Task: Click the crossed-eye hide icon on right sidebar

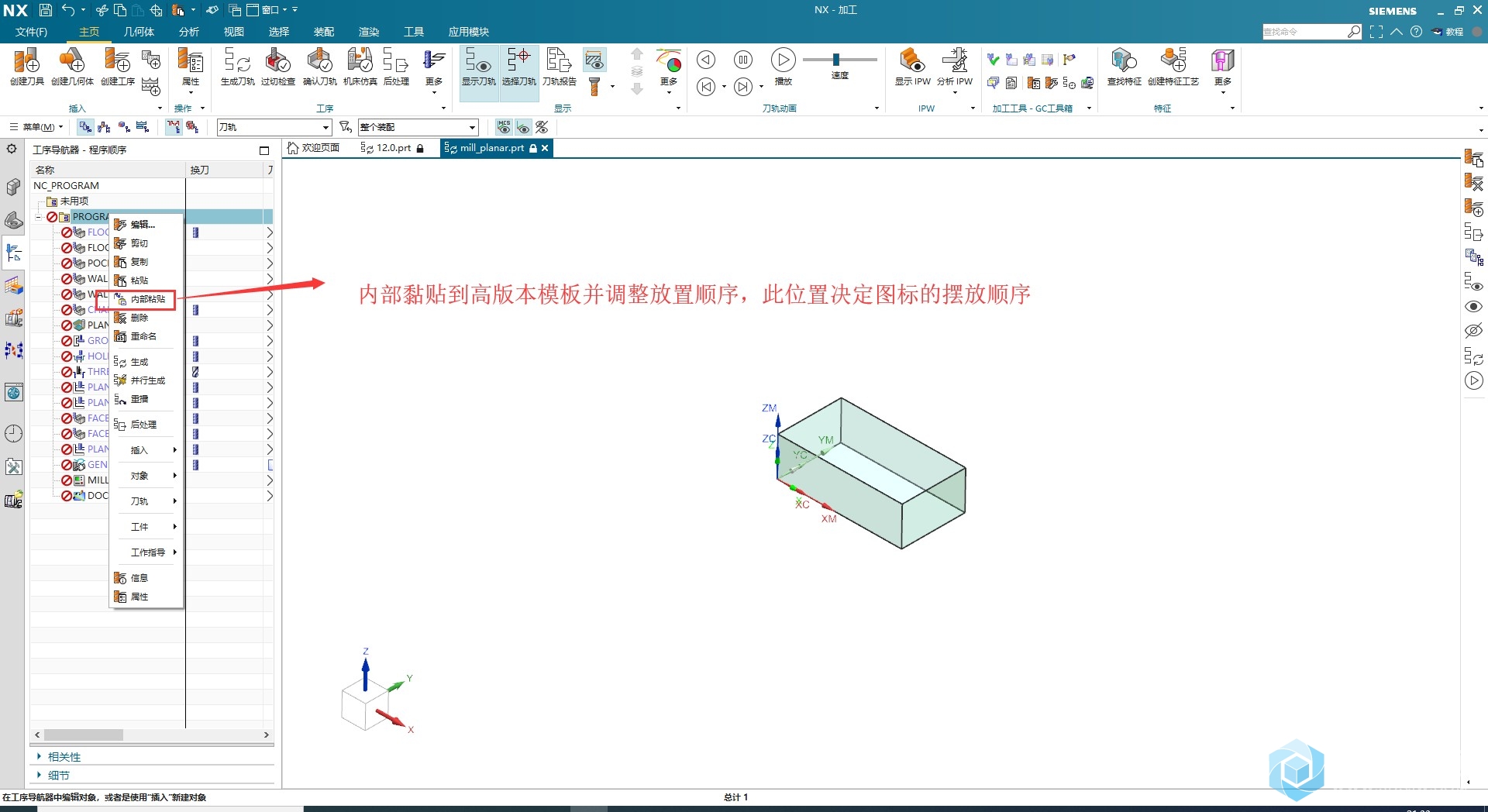Action: [1473, 331]
